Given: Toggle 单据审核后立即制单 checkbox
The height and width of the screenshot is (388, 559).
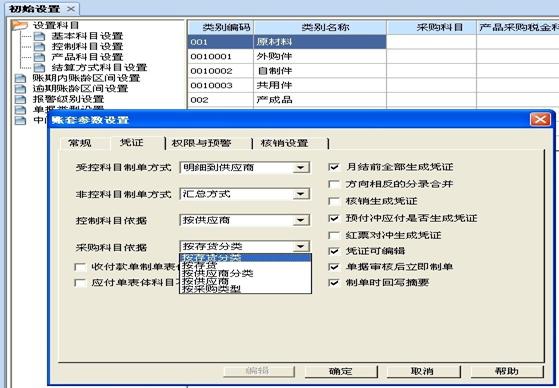Looking at the screenshot, I should pyautogui.click(x=334, y=267).
